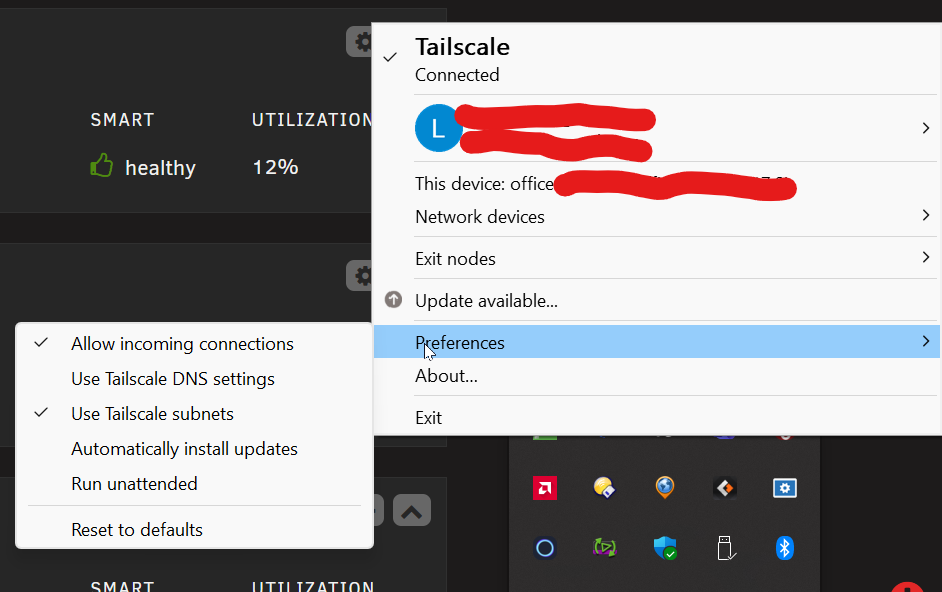This screenshot has height=592, width=942.
Task: Open Windows Security shield tray icon
Action: [665, 548]
